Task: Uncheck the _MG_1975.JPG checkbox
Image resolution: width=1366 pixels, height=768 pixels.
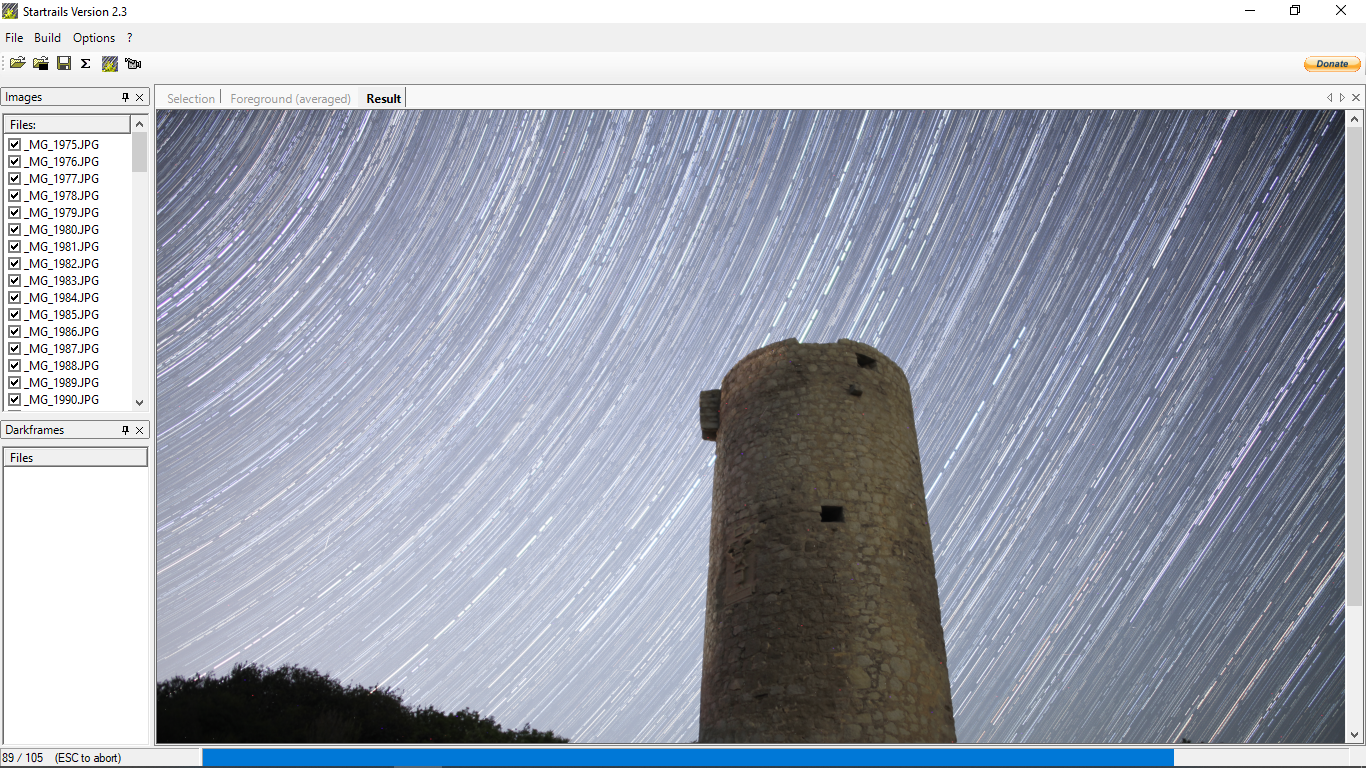Action: click(x=15, y=145)
